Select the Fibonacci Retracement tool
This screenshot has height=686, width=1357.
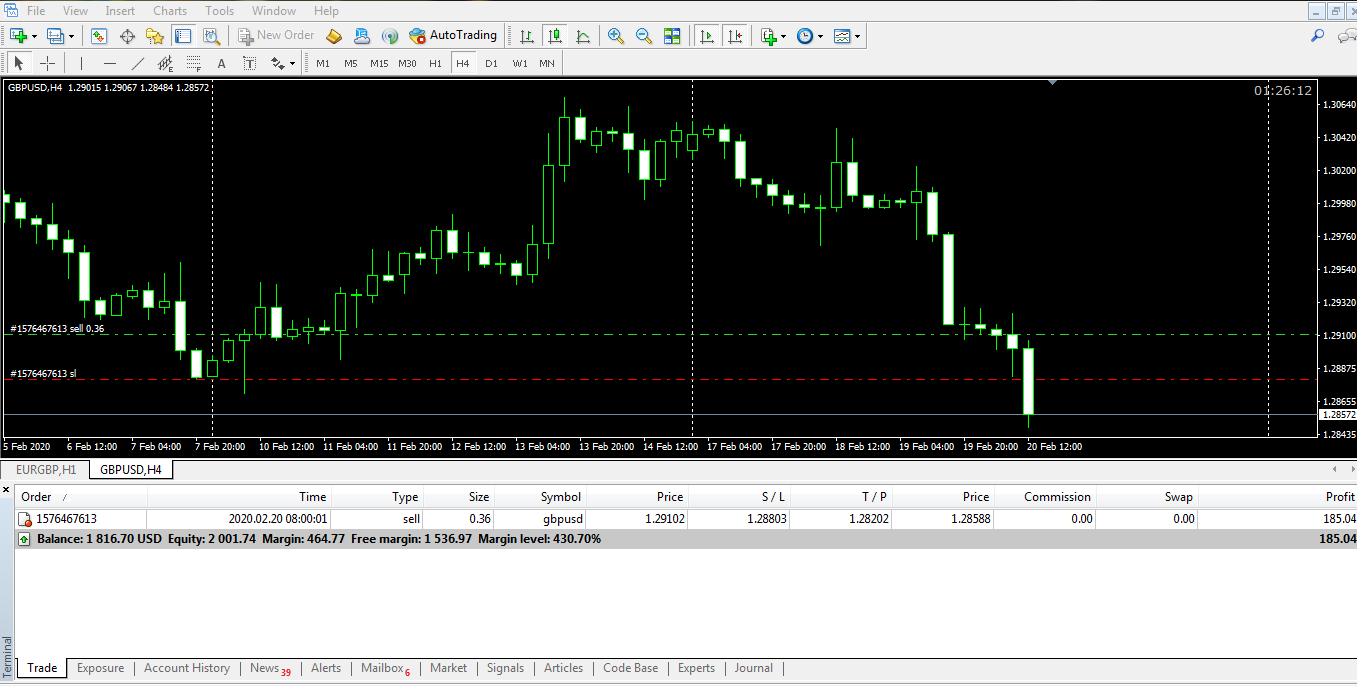(194, 63)
